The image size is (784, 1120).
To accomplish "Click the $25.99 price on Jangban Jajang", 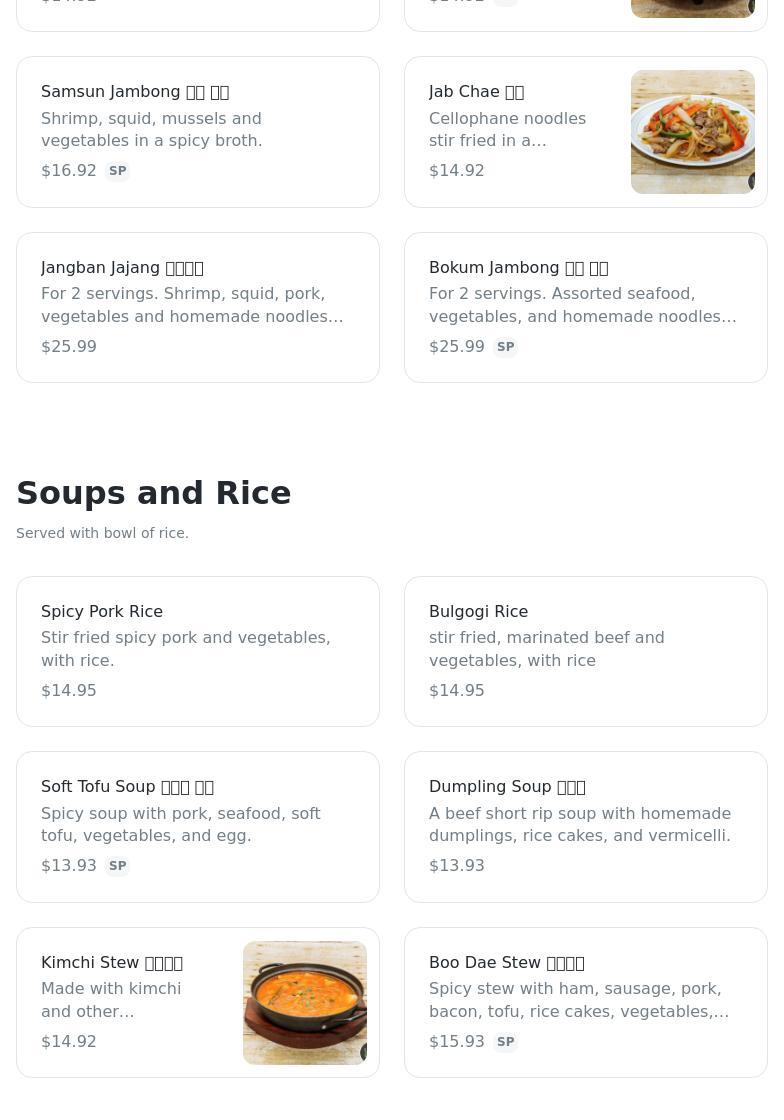I will (69, 347).
